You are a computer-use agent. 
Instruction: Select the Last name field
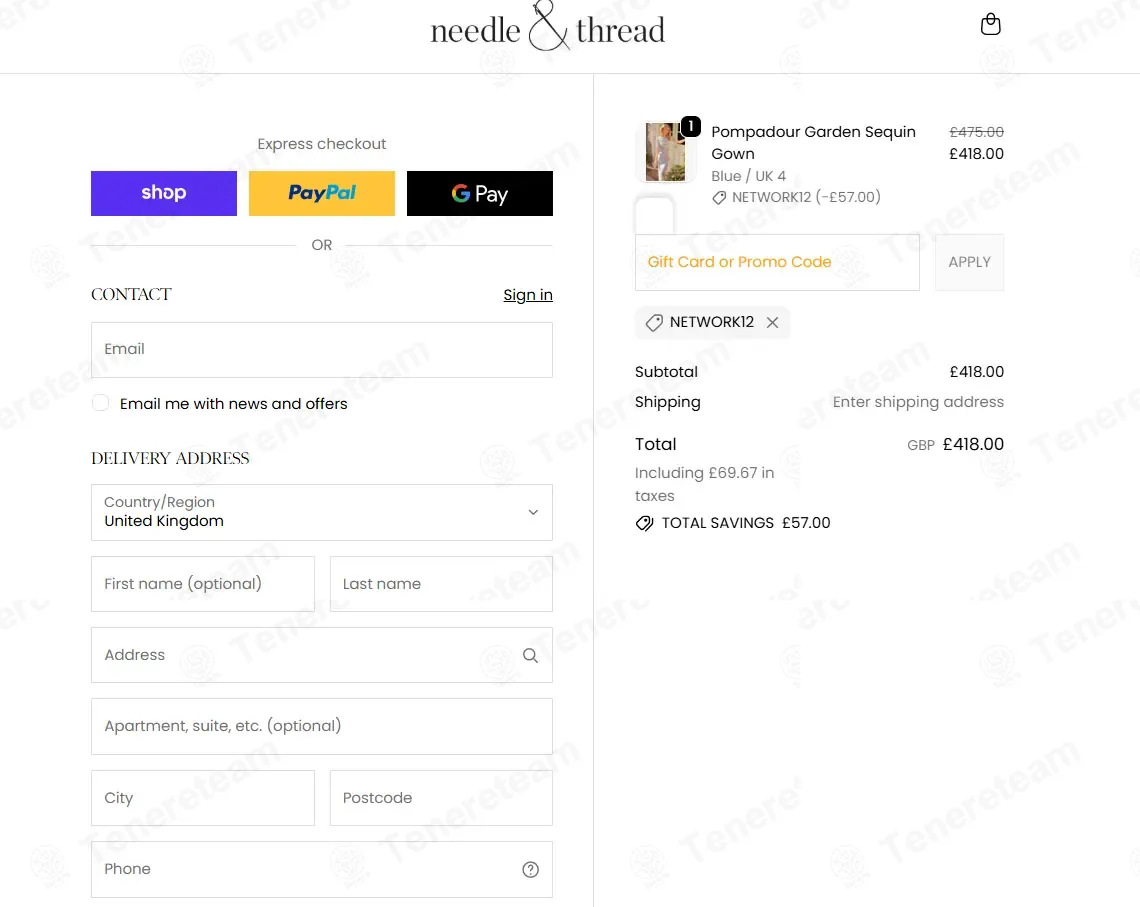pyautogui.click(x=441, y=584)
